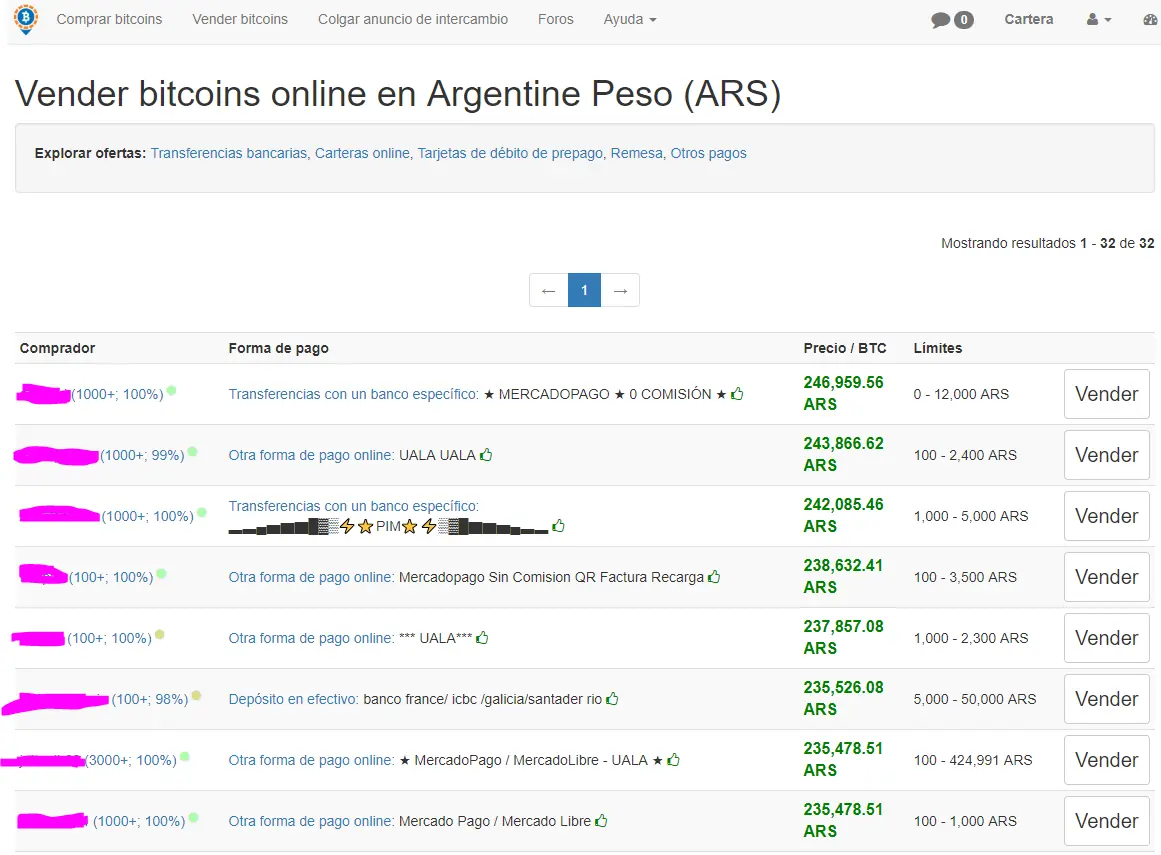
Task: Click thumbs-up on Mercado Pago / Mercado Libre offer
Action: [601, 820]
